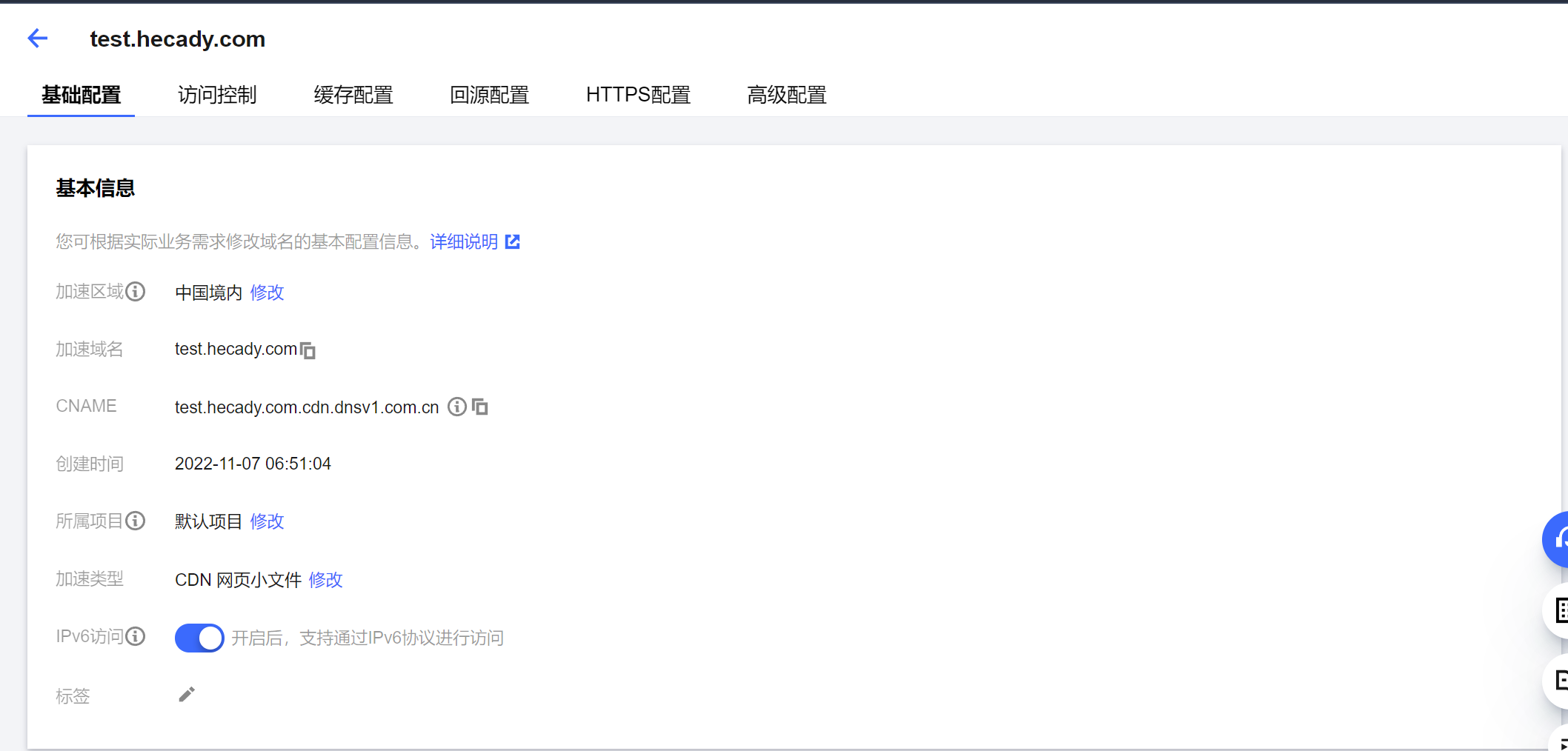The image size is (1568, 751).
Task: Click 修改 next to 中国境内
Action: click(267, 293)
